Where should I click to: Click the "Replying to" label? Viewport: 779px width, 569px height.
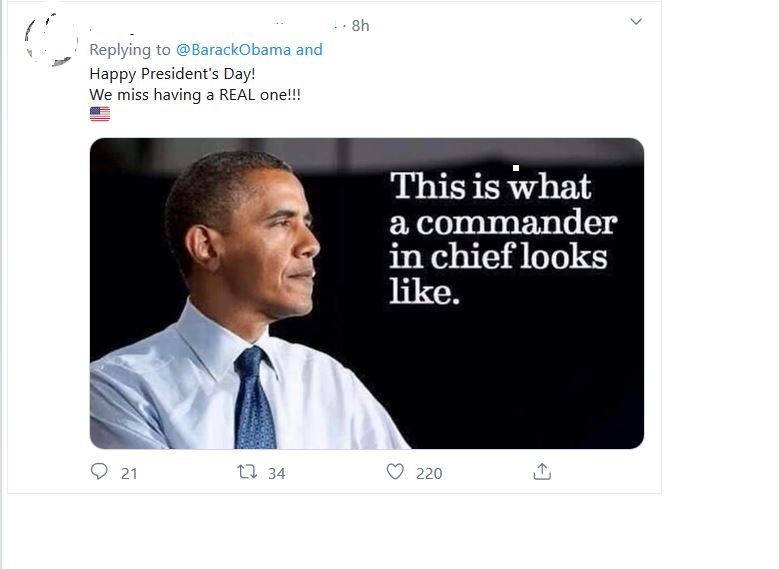[x=130, y=49]
